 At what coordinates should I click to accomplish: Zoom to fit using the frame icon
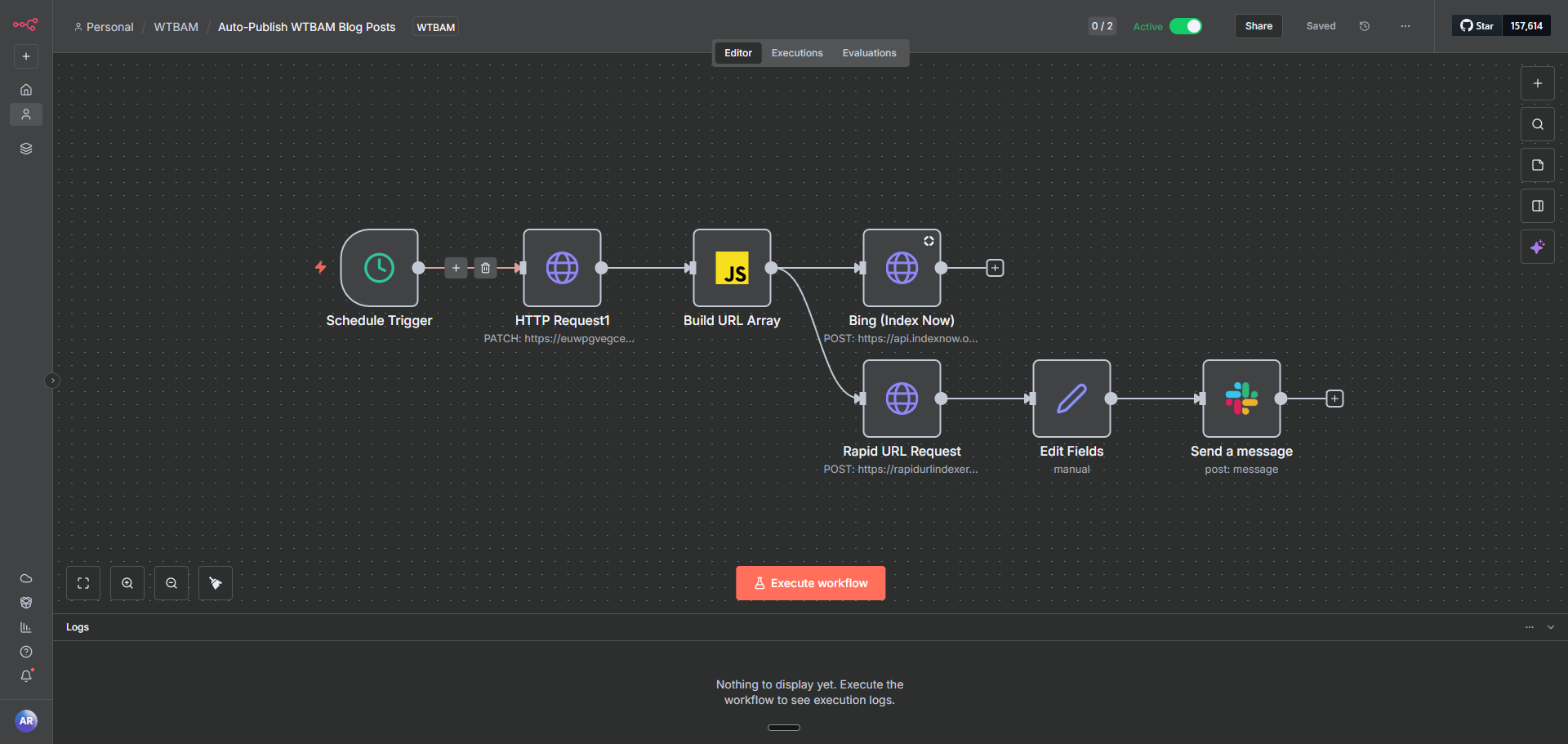coord(82,582)
